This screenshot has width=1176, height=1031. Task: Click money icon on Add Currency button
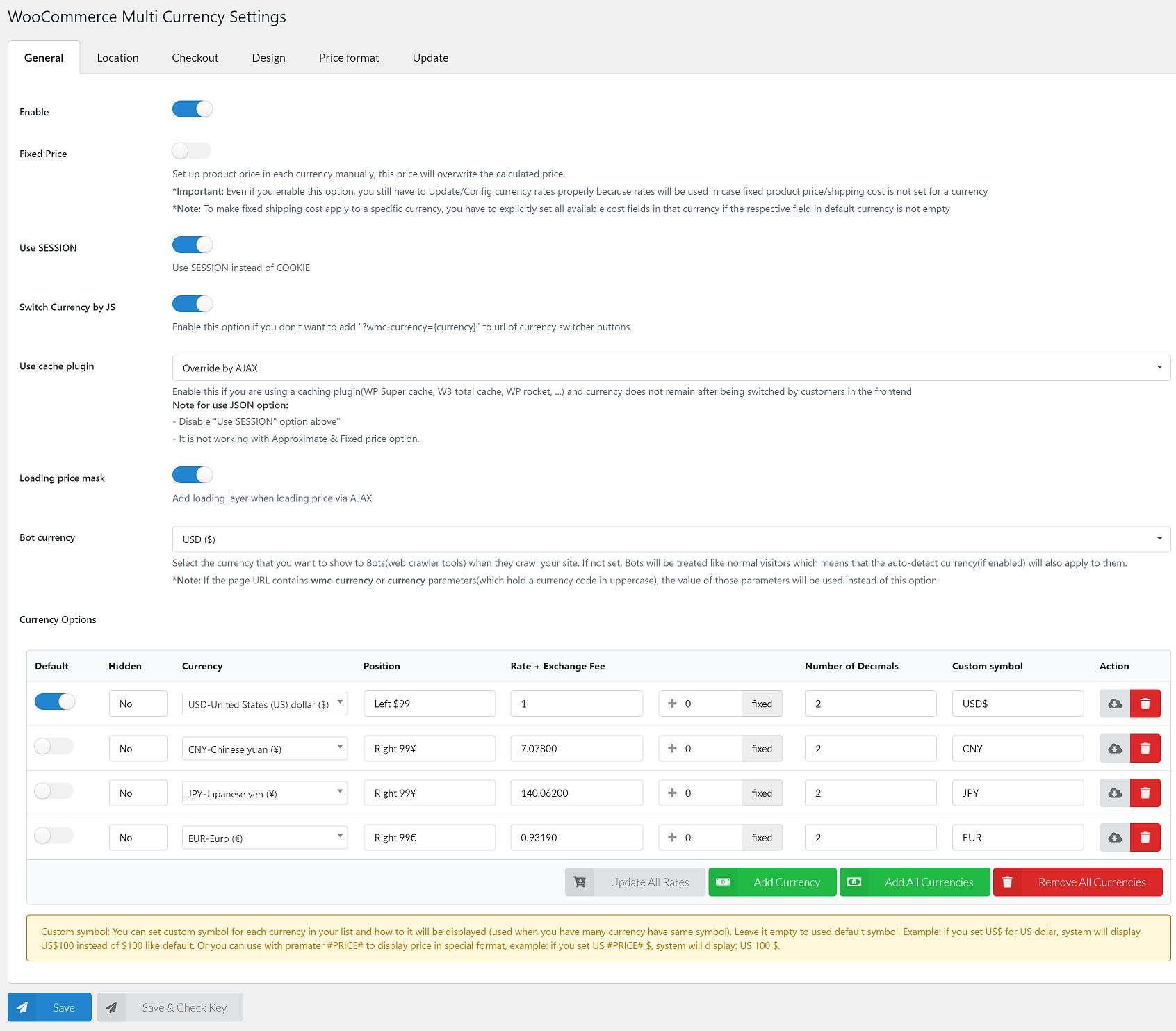tap(723, 882)
